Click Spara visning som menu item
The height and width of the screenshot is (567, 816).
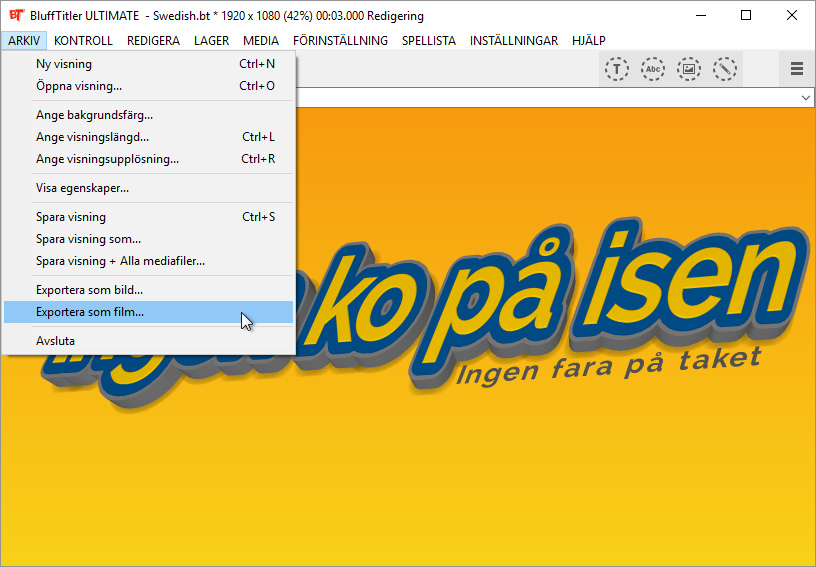pos(88,239)
